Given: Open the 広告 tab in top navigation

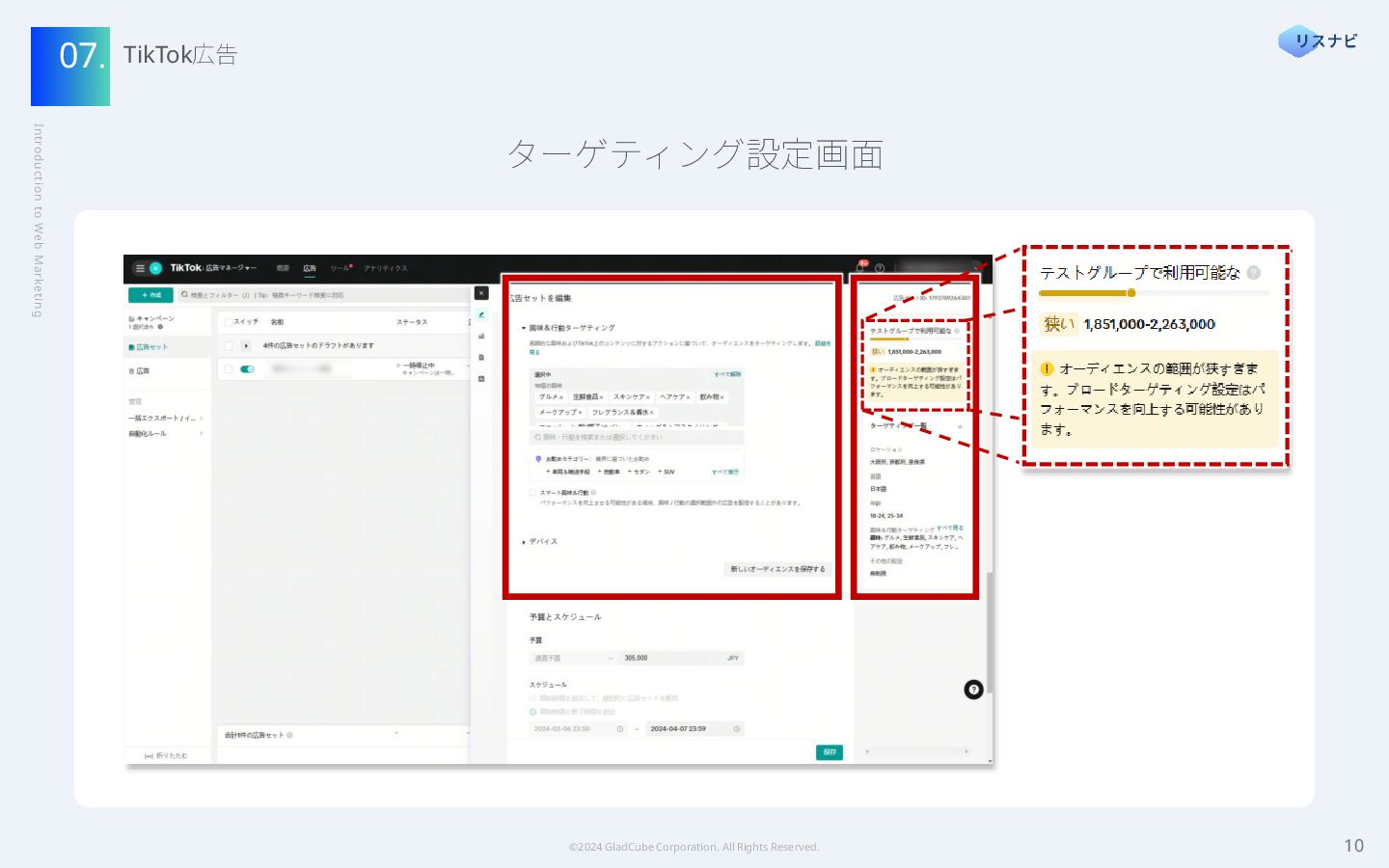Looking at the screenshot, I should pyautogui.click(x=310, y=268).
